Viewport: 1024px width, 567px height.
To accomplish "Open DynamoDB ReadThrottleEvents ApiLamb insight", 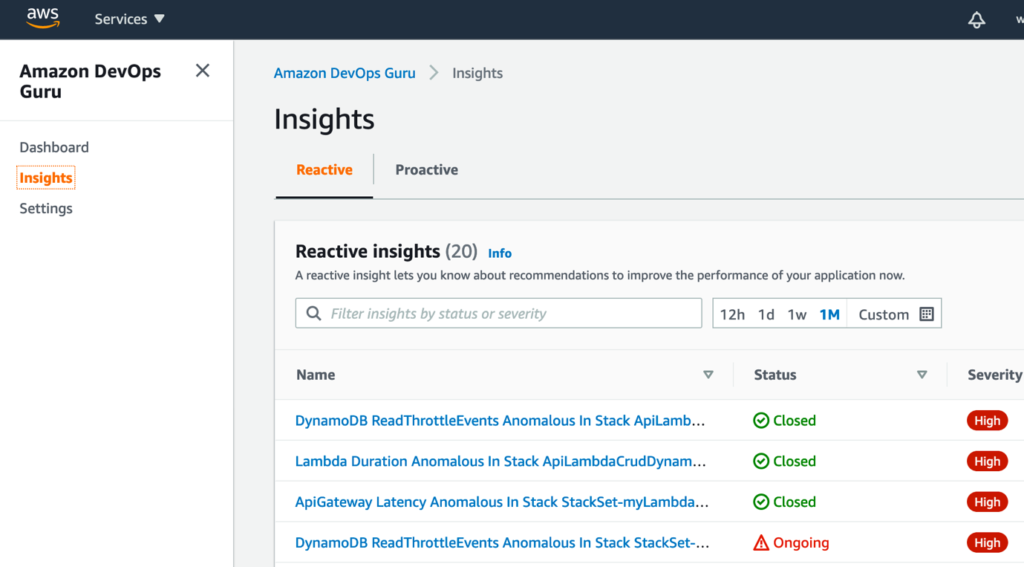I will [500, 421].
